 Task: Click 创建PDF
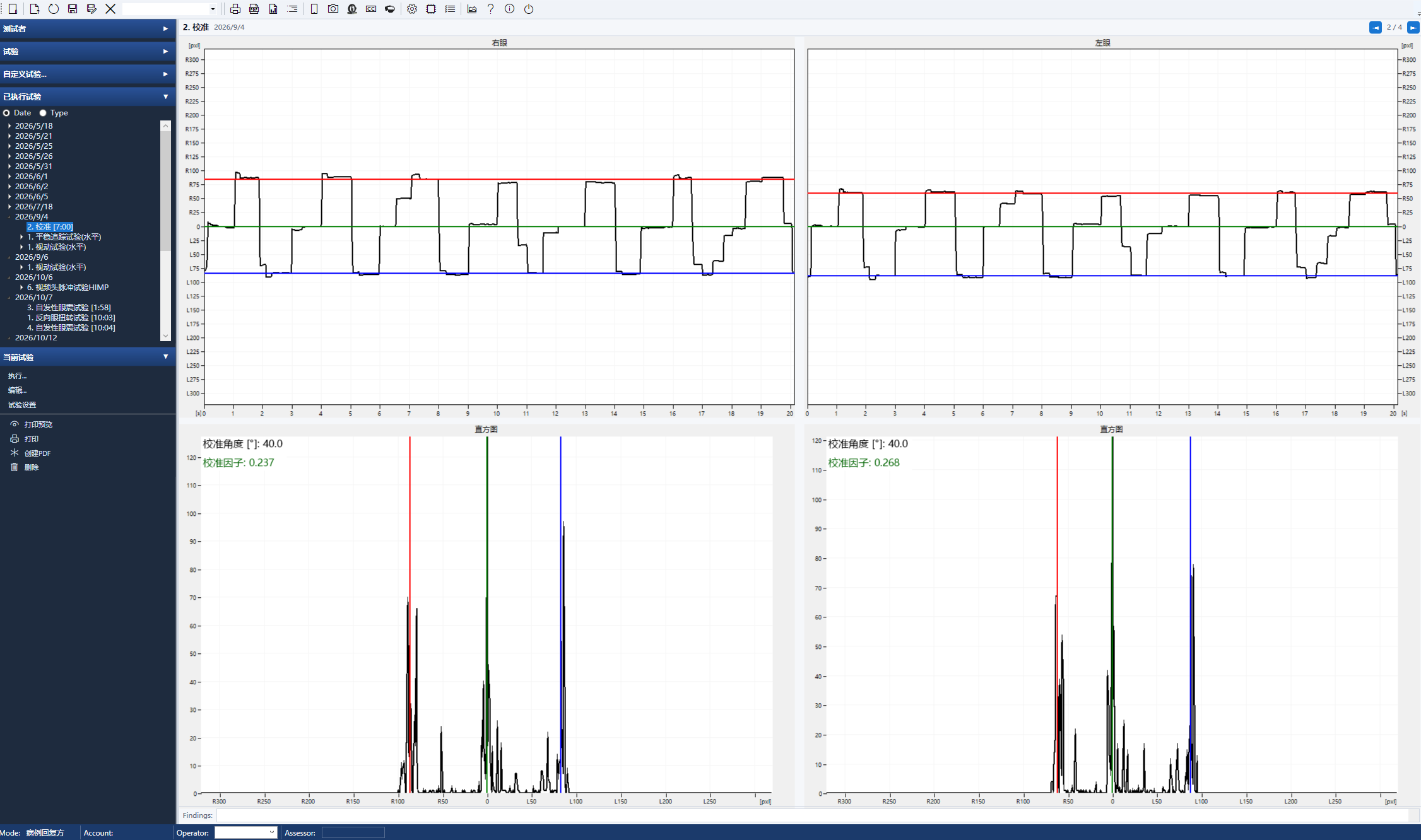click(37, 453)
